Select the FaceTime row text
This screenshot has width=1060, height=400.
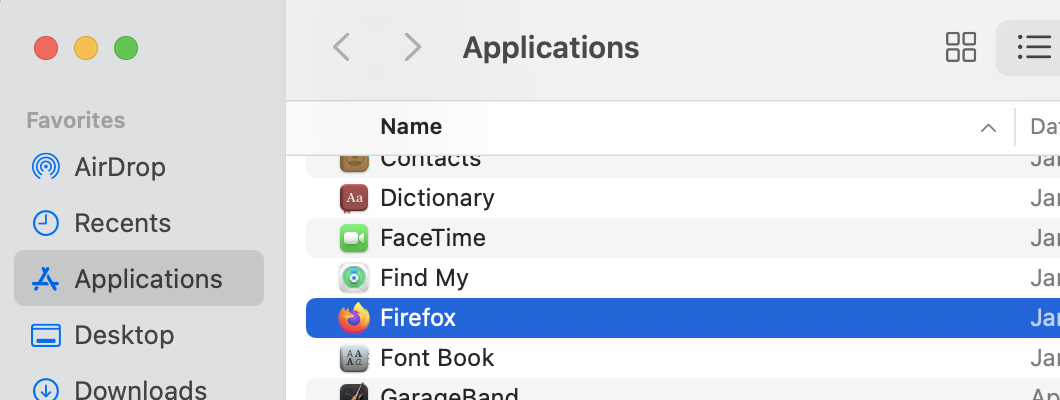tap(433, 238)
